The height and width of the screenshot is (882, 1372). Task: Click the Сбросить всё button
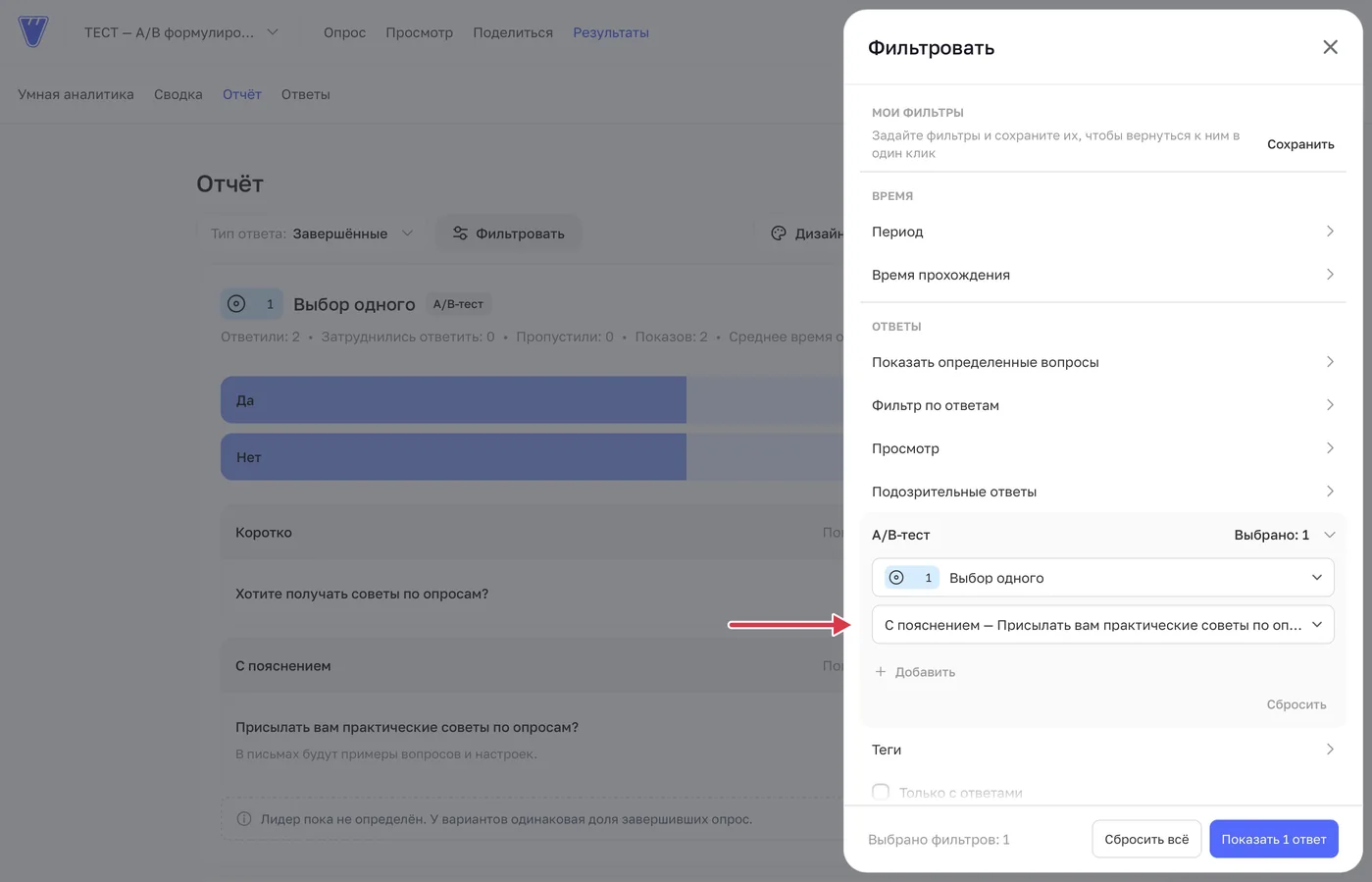[1146, 839]
